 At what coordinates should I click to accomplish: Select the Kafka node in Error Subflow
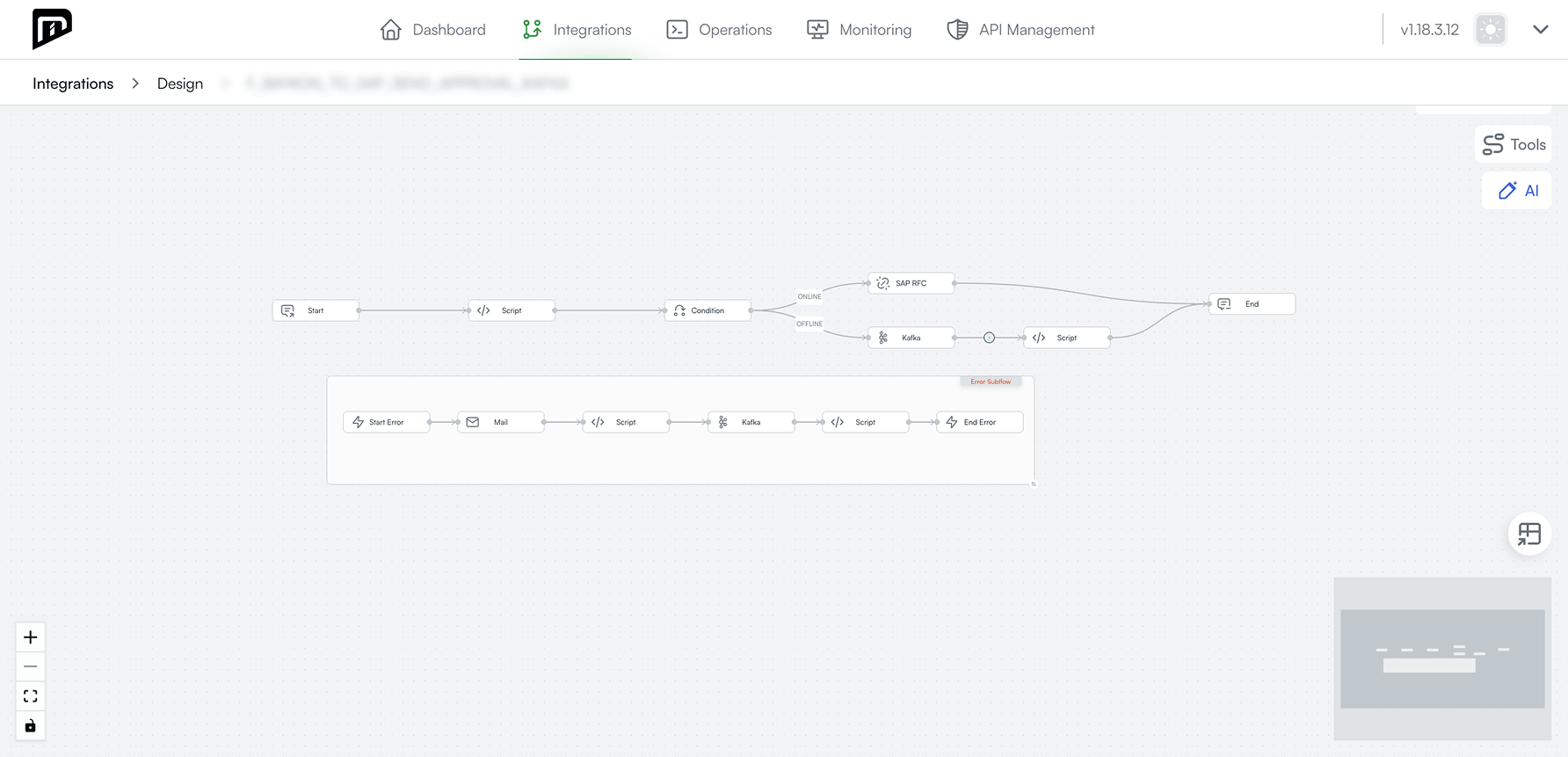(751, 422)
